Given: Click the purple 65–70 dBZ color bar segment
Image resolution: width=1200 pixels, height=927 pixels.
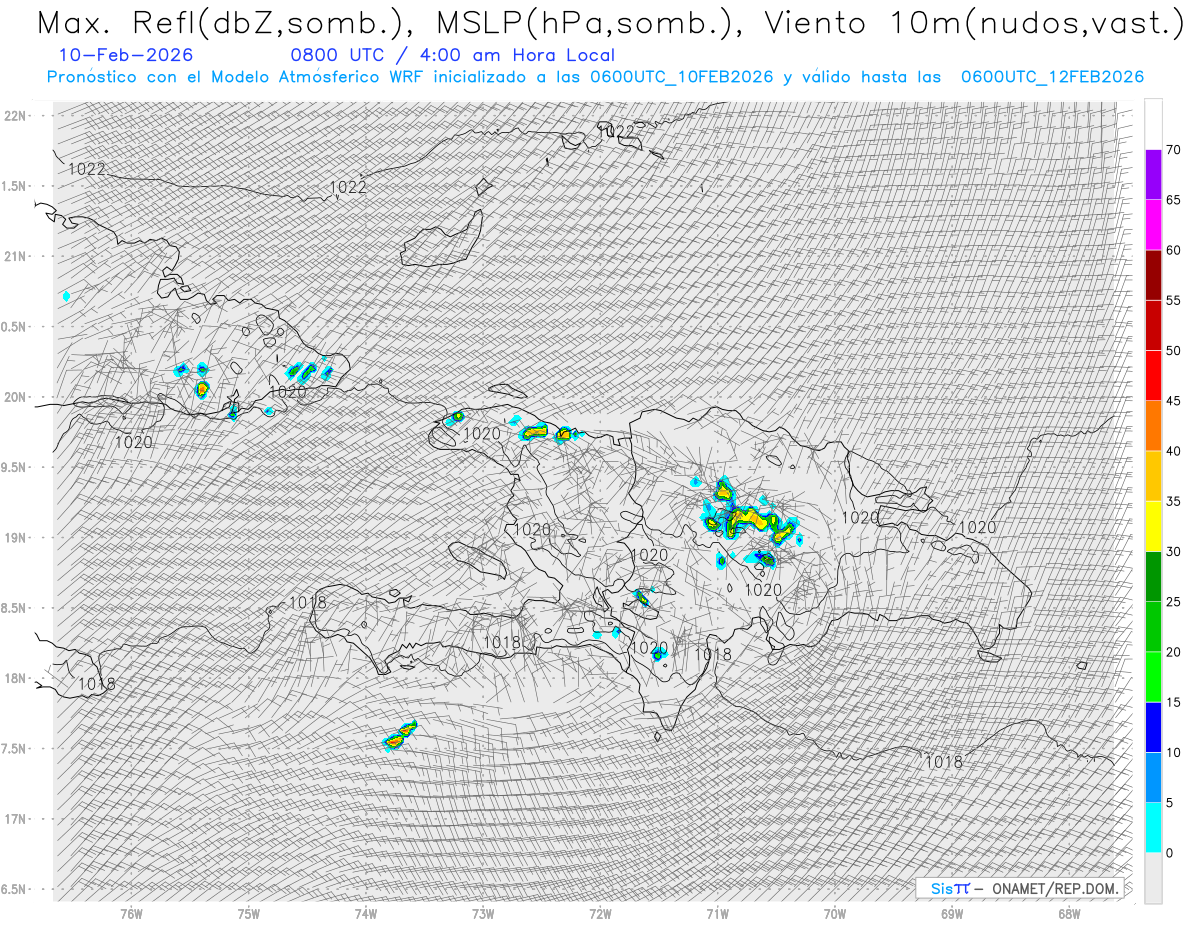Looking at the screenshot, I should (1153, 174).
